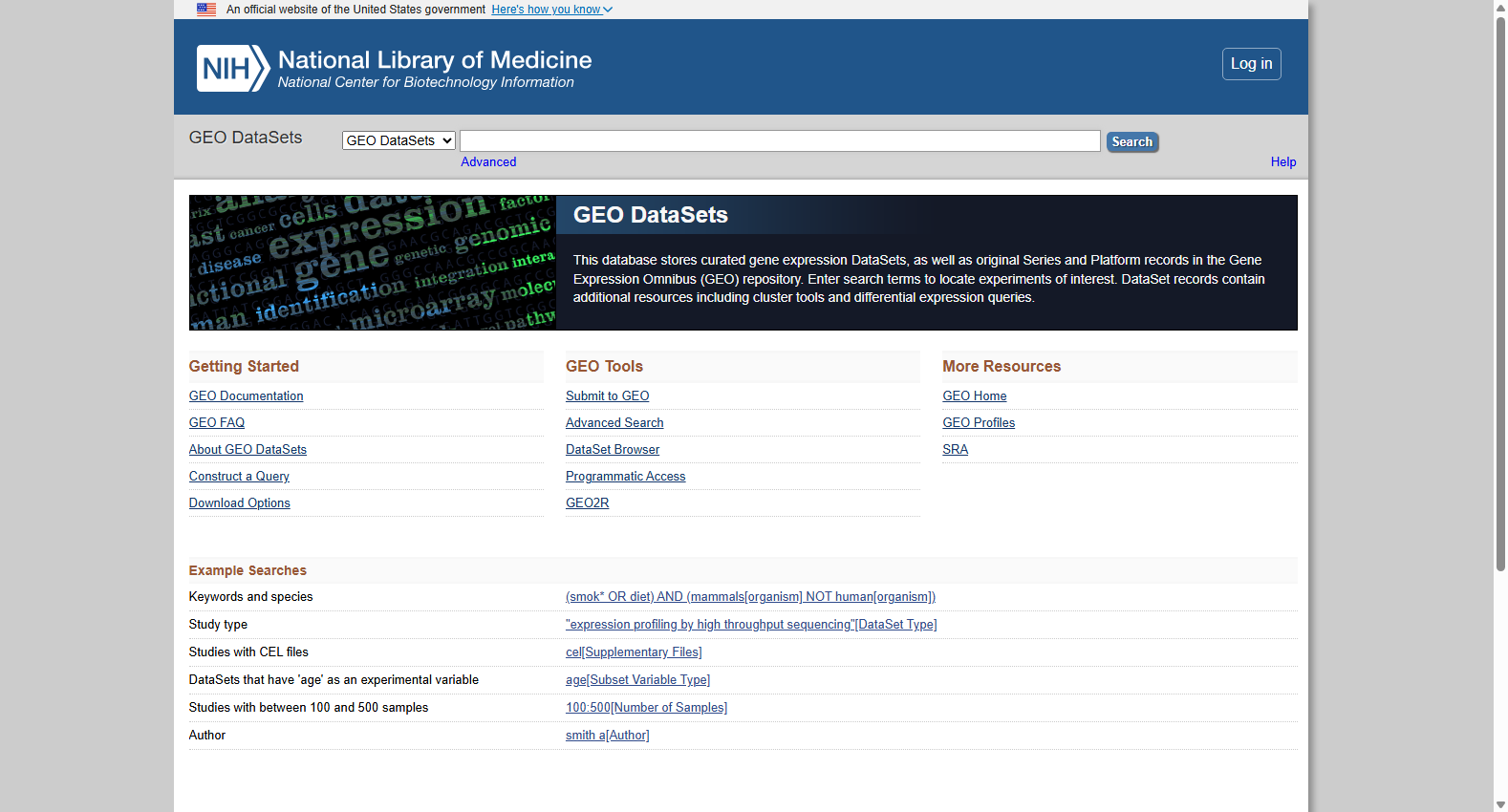Click the More Resources section heading

pyautogui.click(x=1002, y=367)
